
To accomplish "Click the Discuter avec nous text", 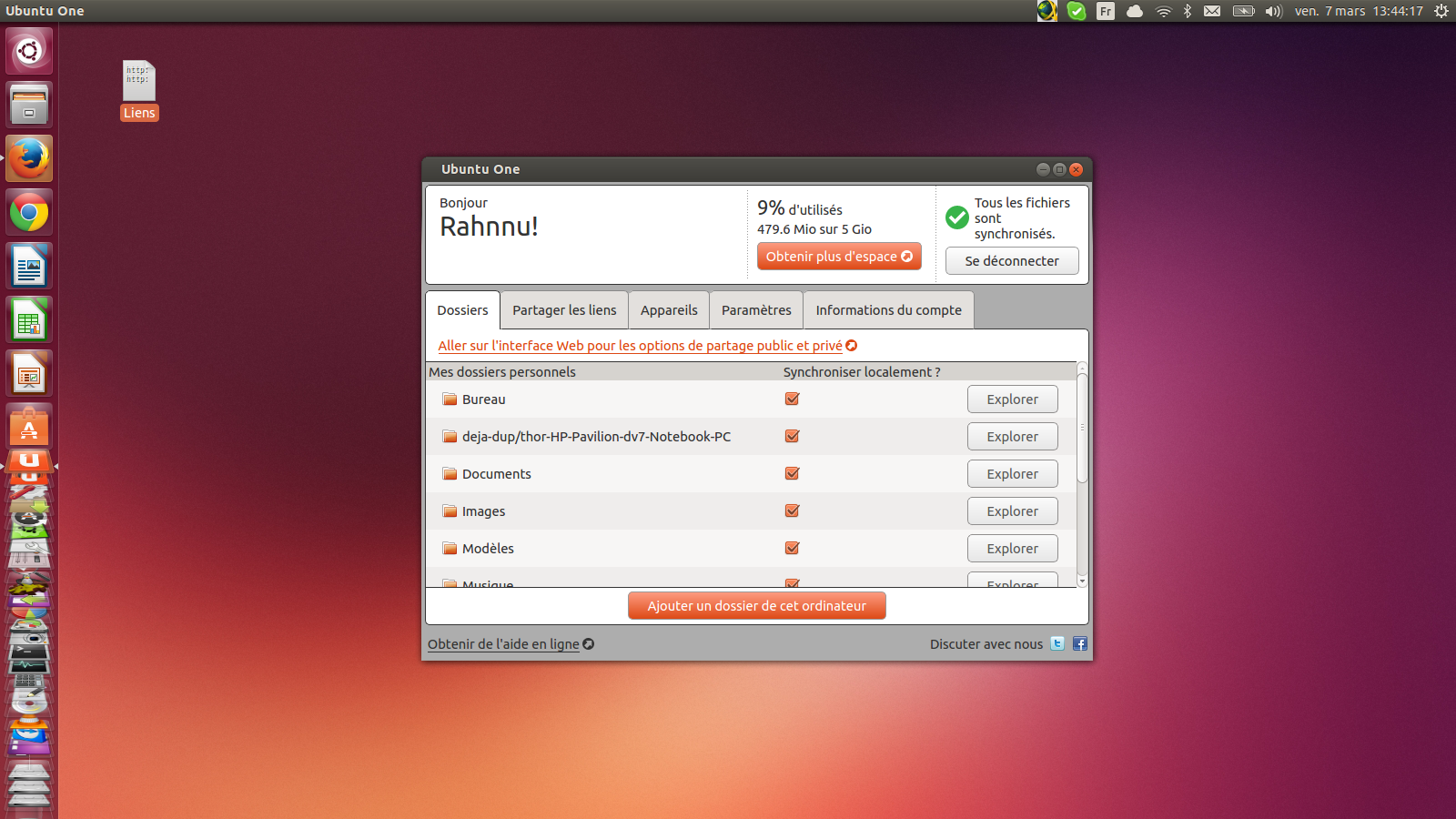I will coord(986,644).
